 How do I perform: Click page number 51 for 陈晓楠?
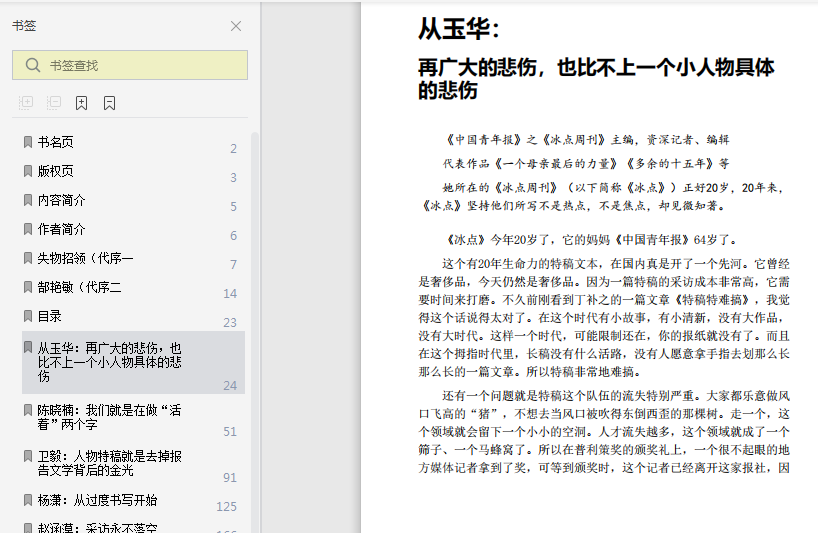click(x=230, y=432)
